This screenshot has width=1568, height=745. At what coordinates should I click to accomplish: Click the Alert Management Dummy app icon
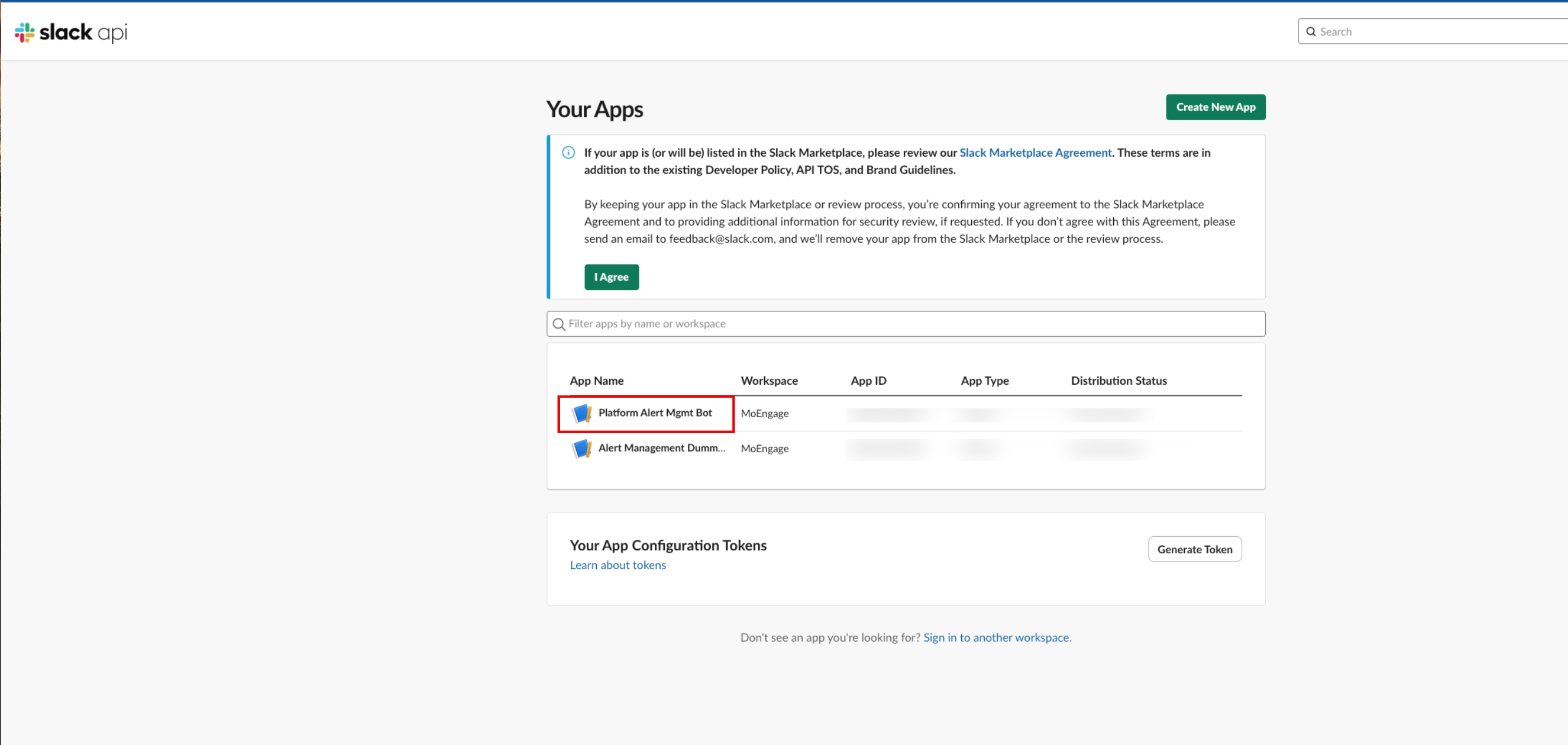pyautogui.click(x=582, y=449)
